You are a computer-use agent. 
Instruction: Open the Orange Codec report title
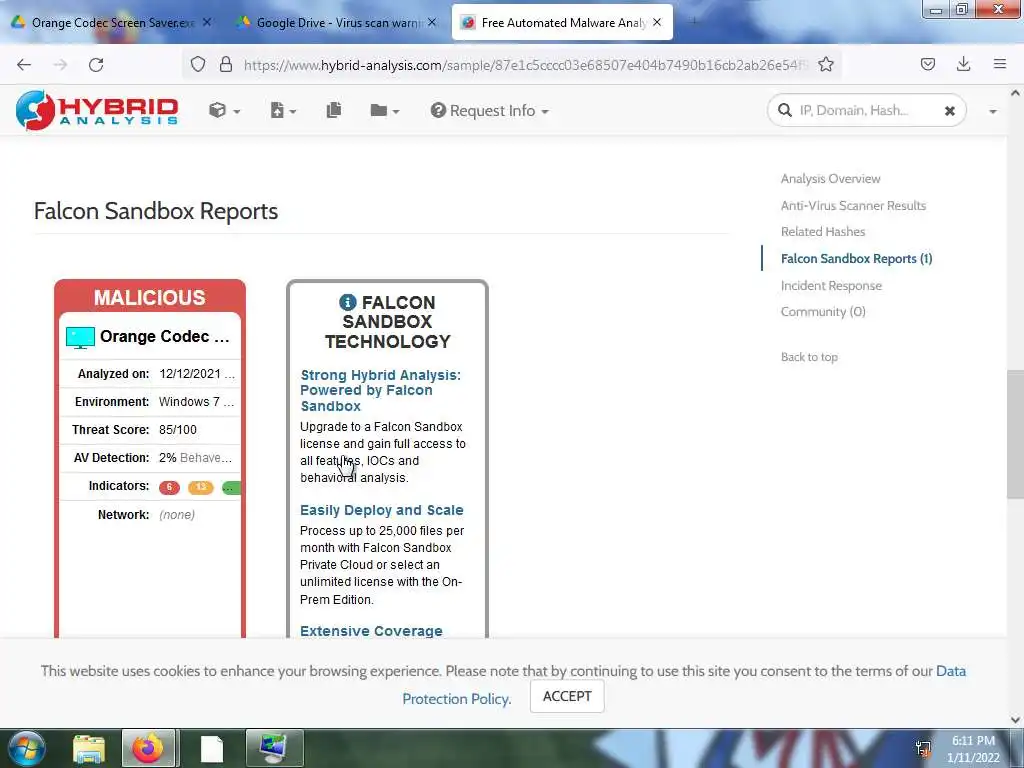(x=165, y=336)
